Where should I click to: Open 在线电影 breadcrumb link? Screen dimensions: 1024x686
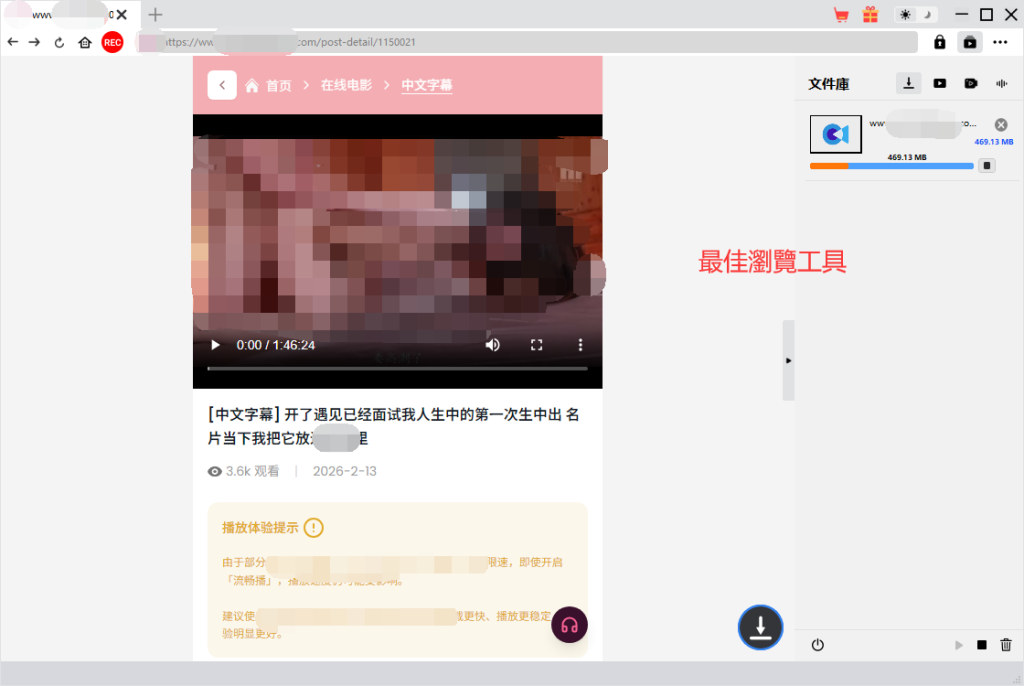(x=346, y=85)
